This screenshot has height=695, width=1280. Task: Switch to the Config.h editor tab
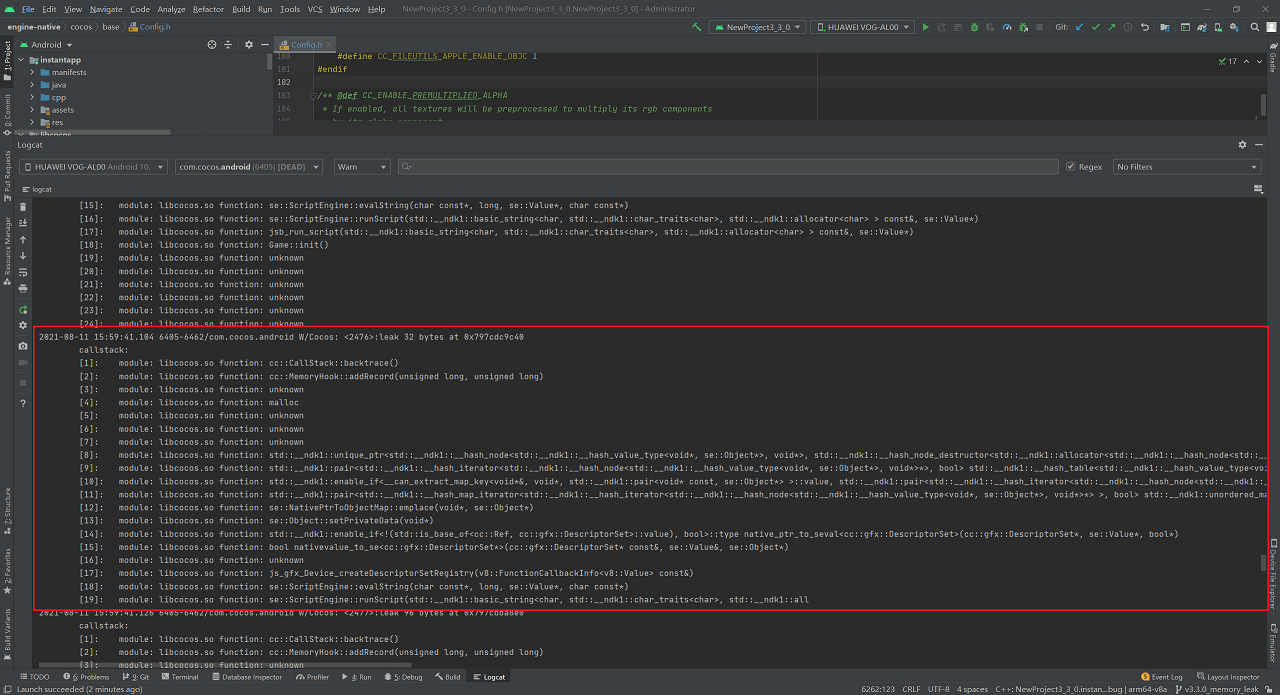click(305, 44)
